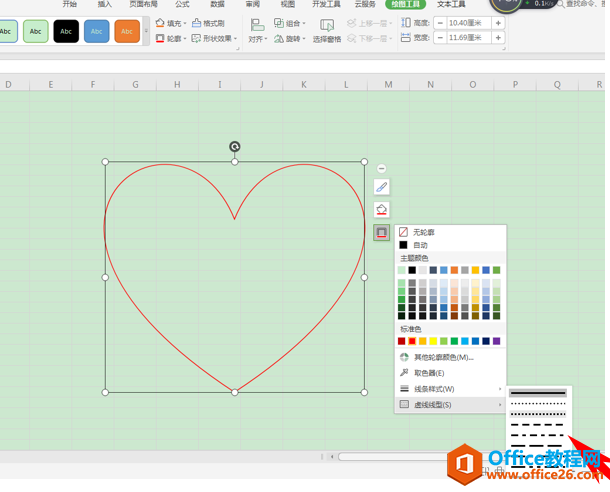This screenshot has height=492, width=610.
Task: Click the floating shape outline icon
Action: (x=381, y=232)
